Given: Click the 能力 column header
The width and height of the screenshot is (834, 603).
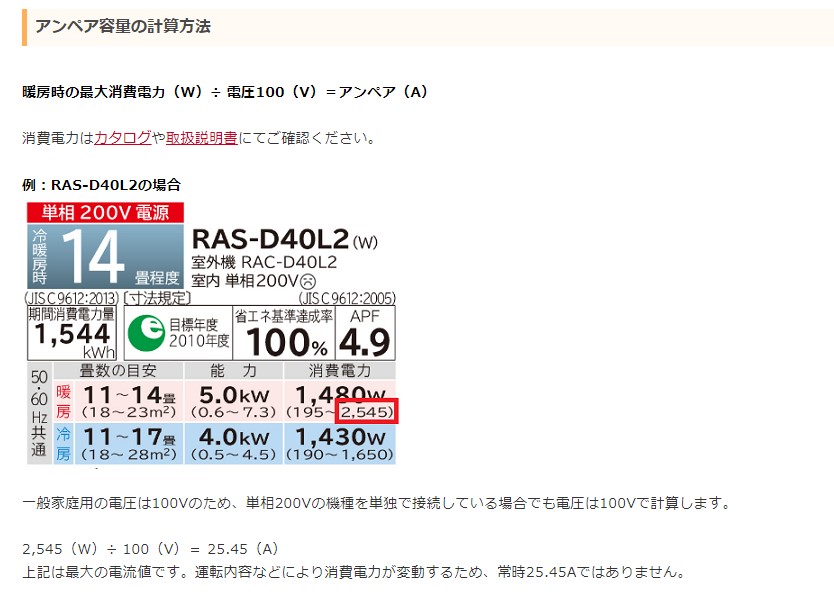Looking at the screenshot, I should [x=233, y=371].
